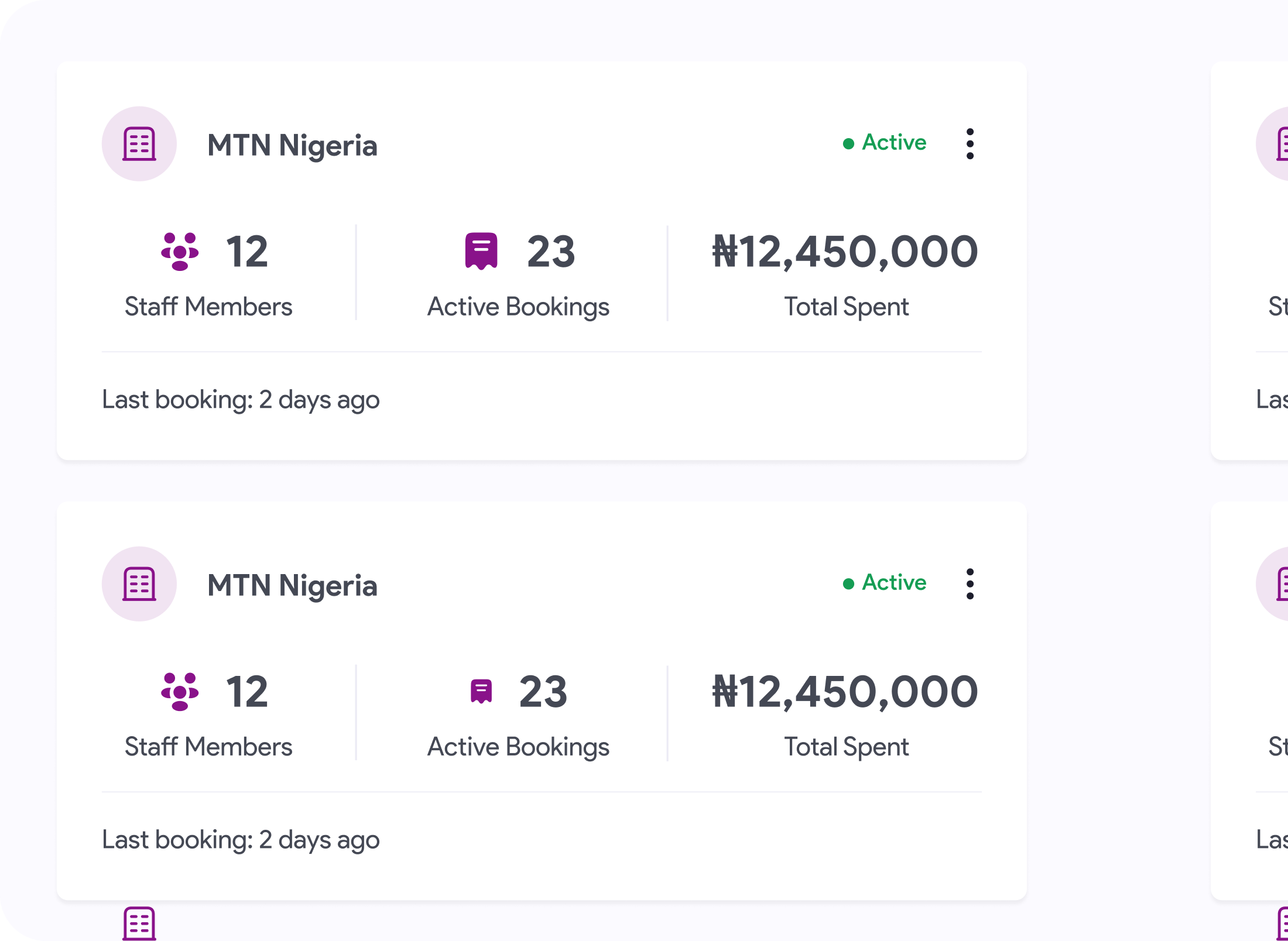Click the partially visible building icon at the bottom left
Viewport: 1288px width, 941px height.
(139, 925)
